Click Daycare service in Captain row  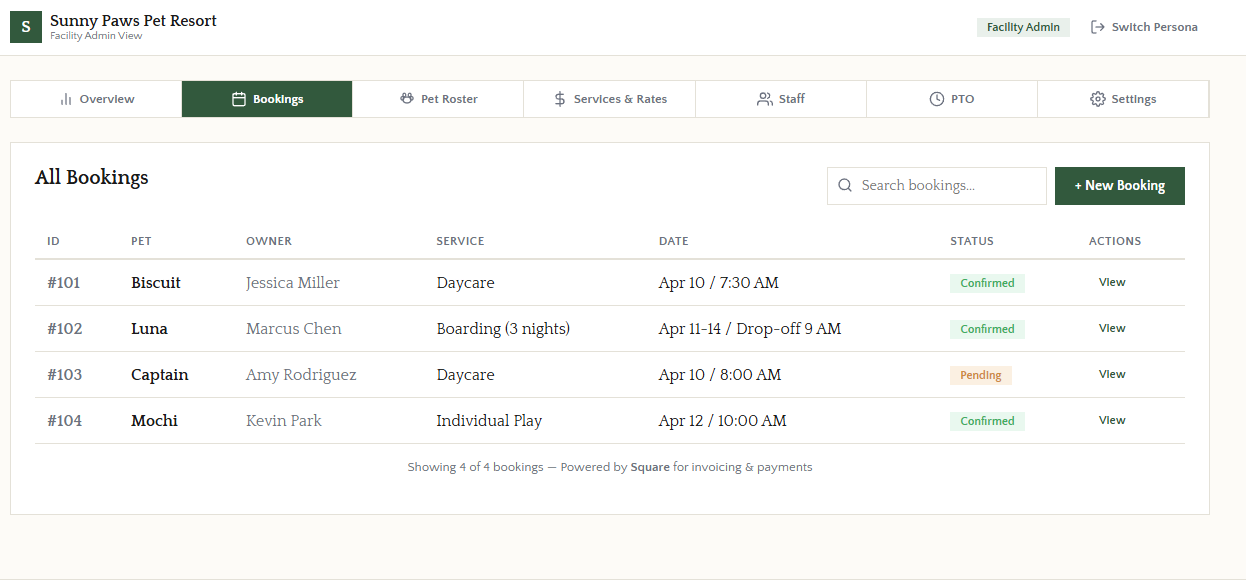pyautogui.click(x=465, y=375)
